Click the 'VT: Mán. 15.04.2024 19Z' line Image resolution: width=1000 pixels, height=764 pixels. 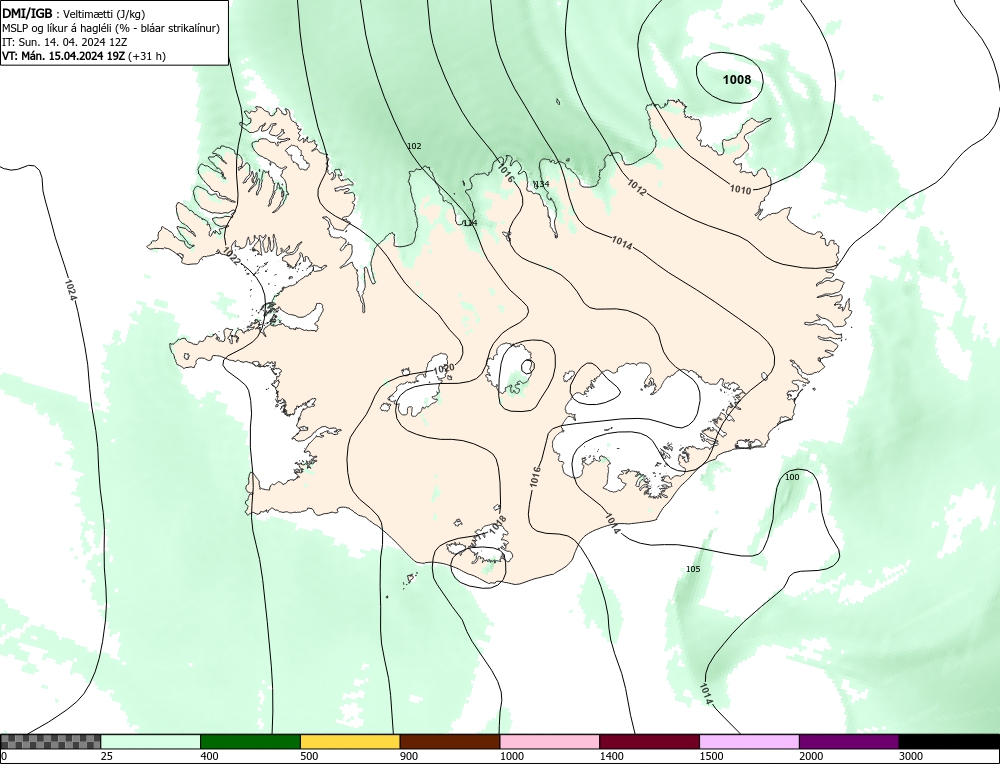coord(84,56)
